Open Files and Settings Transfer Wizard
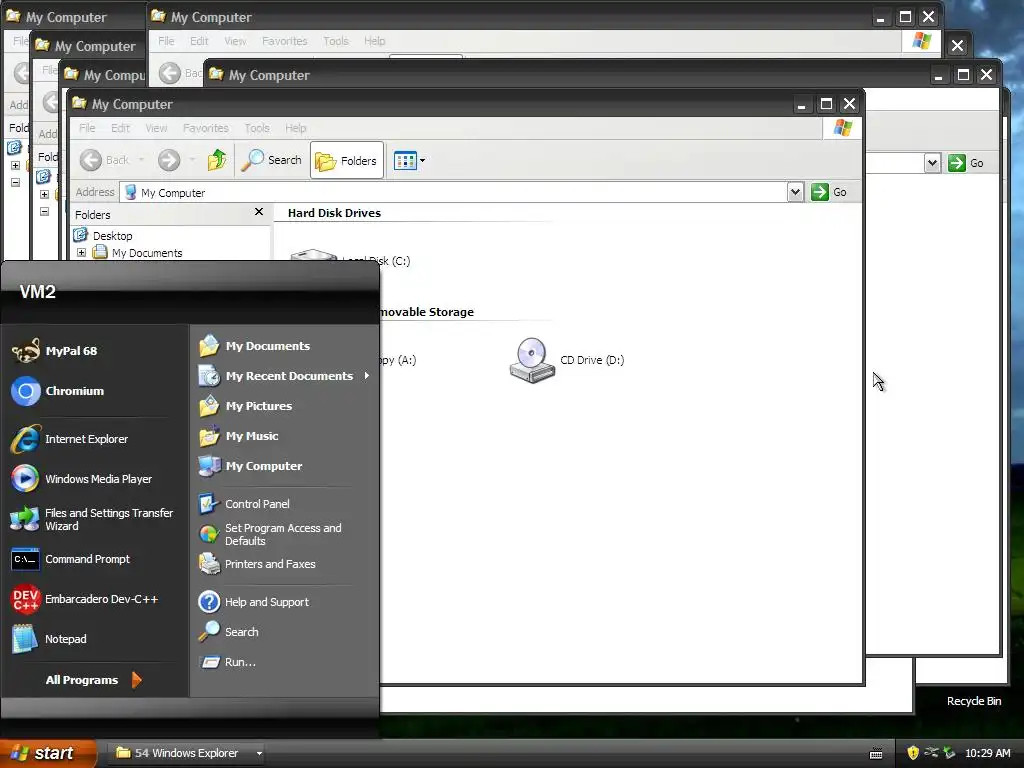This screenshot has height=768, width=1024. [93, 519]
